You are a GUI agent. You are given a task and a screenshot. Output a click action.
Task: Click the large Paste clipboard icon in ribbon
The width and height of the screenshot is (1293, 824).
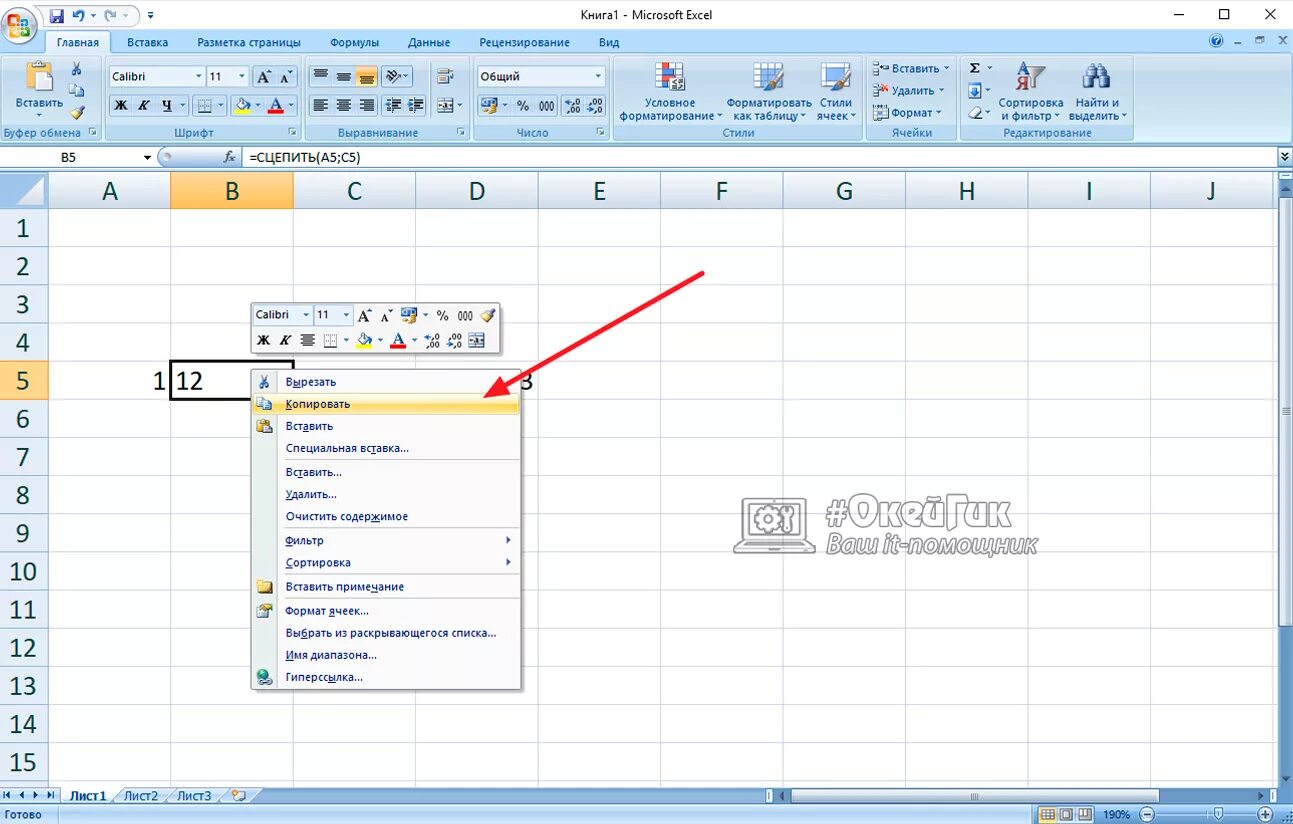tap(38, 78)
